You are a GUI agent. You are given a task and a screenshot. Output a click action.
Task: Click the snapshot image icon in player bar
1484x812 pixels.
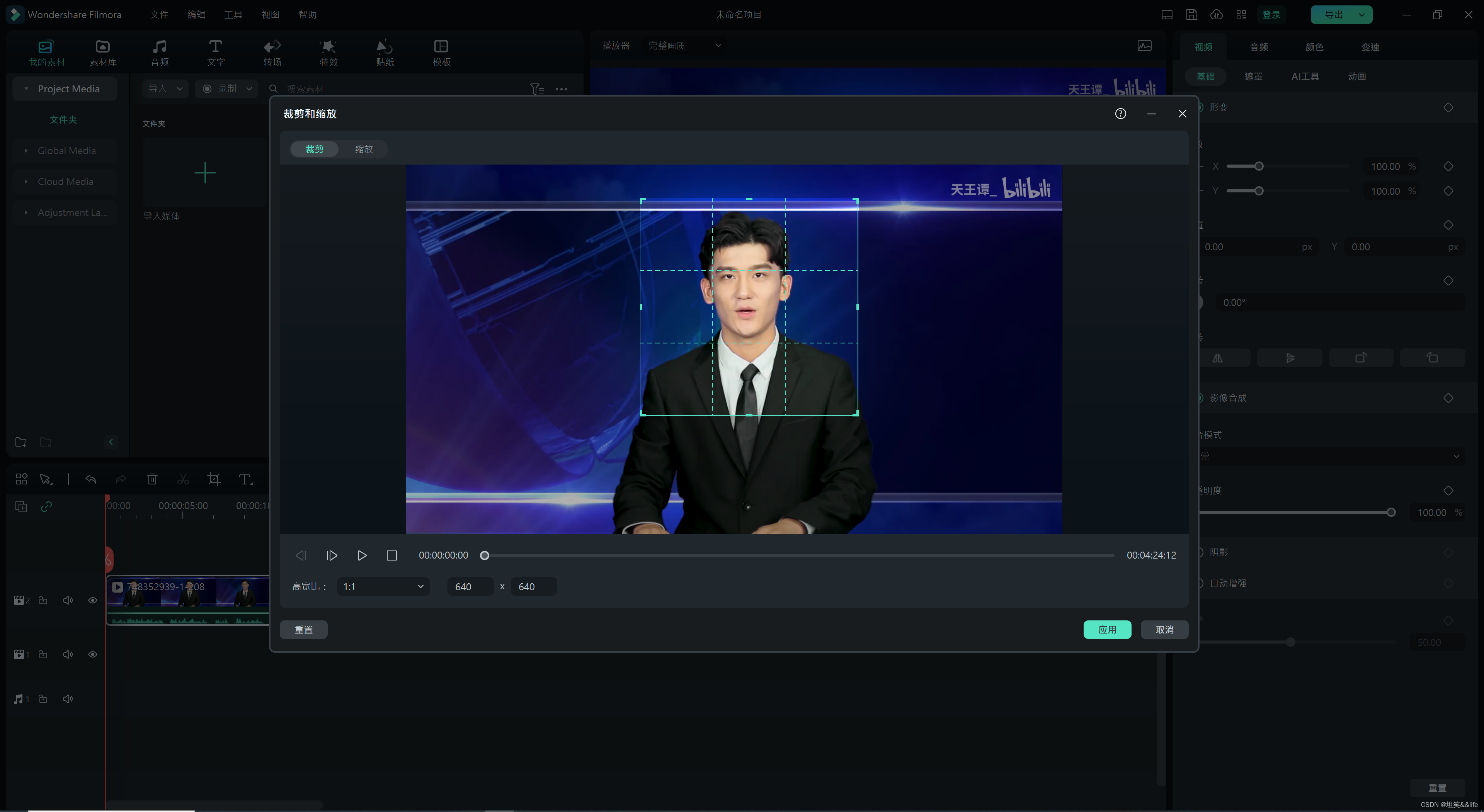1145,46
